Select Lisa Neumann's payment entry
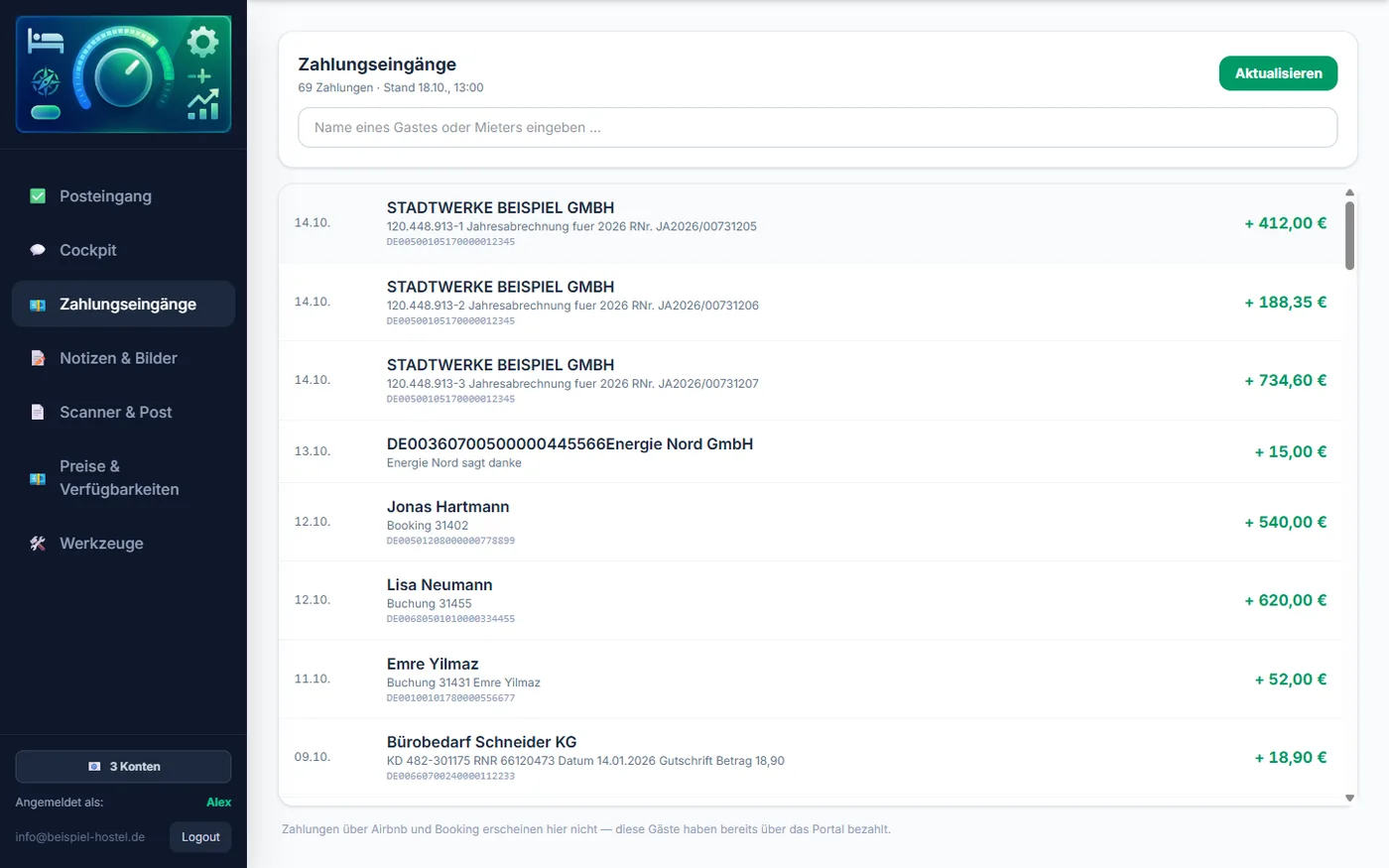This screenshot has width=1389, height=868. [811, 600]
